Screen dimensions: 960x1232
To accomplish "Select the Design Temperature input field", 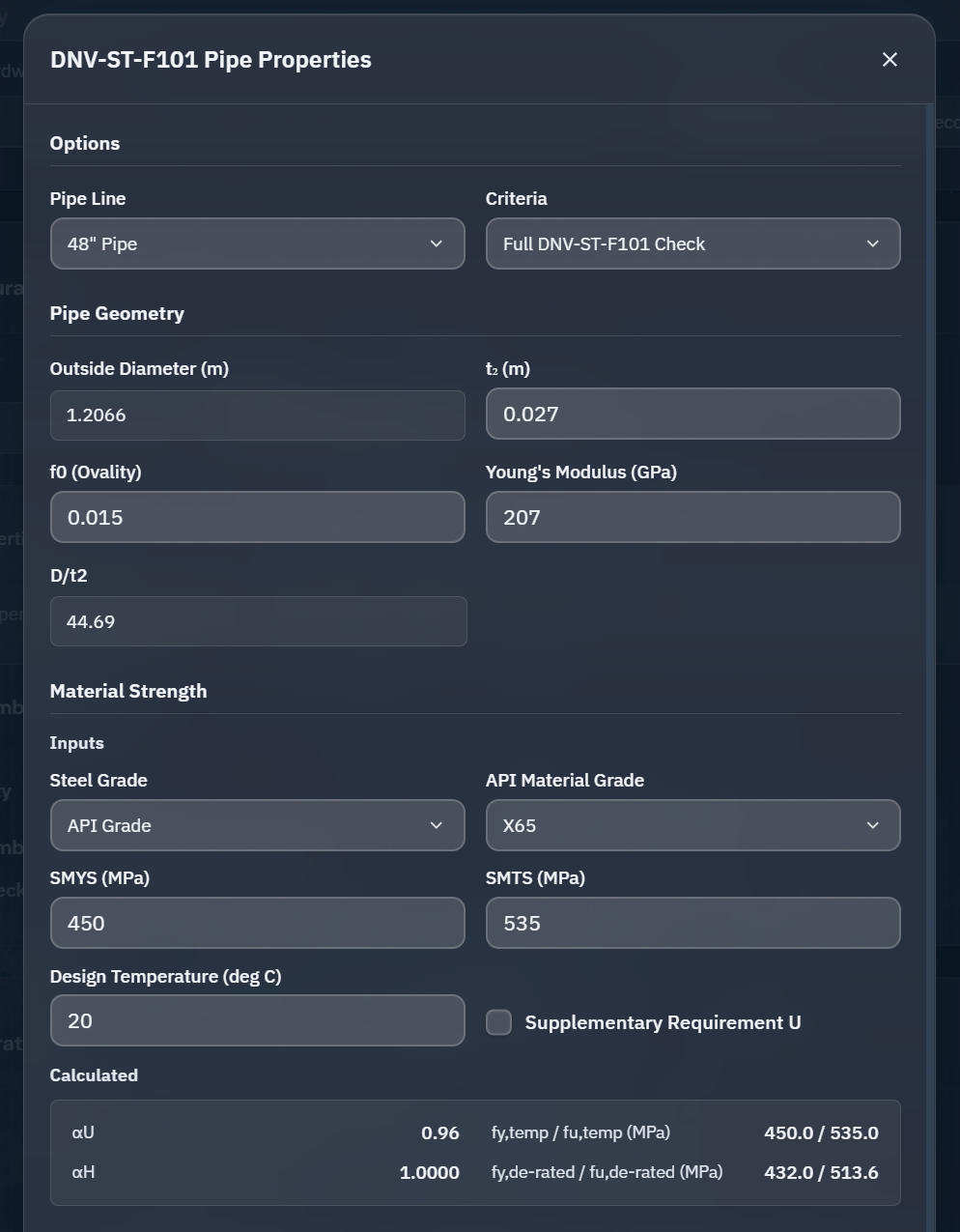I will click(257, 1020).
